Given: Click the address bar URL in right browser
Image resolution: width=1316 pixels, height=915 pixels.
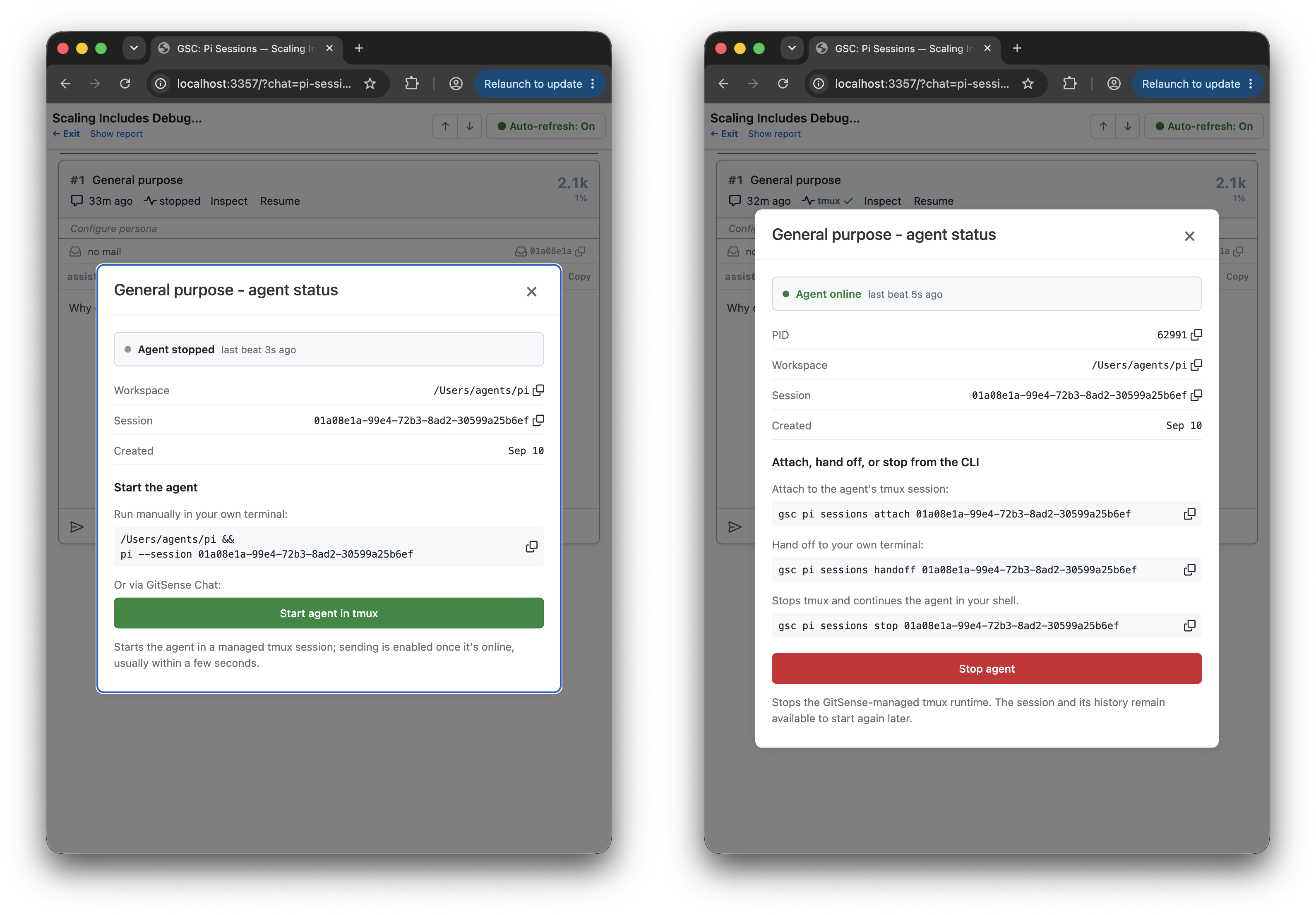Looking at the screenshot, I should click(x=922, y=84).
